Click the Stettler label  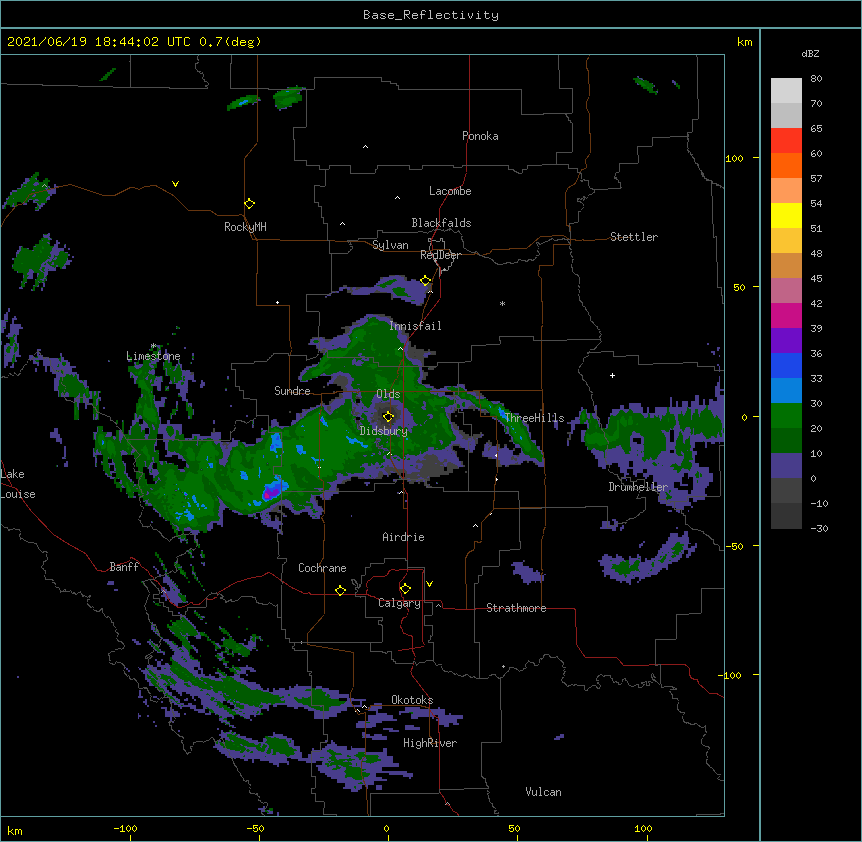(634, 237)
